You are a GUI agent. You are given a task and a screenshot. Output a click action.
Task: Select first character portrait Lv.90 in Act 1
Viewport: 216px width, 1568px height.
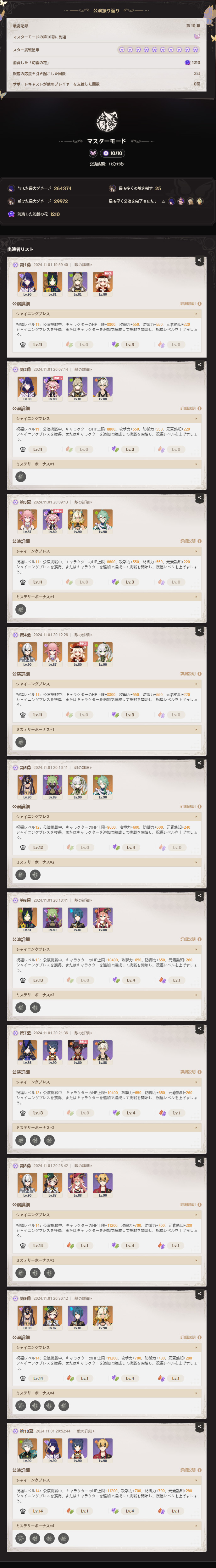pos(27,282)
